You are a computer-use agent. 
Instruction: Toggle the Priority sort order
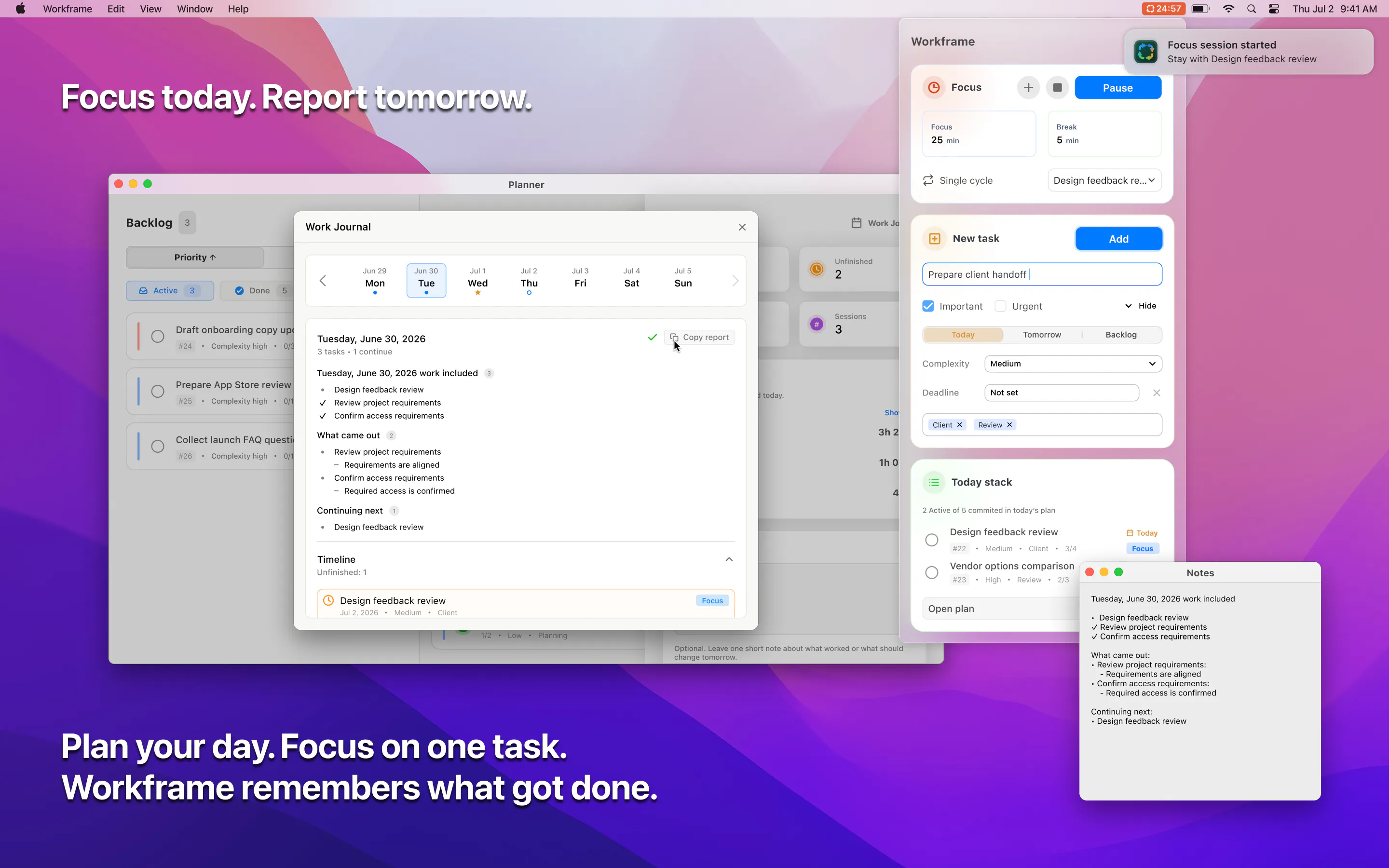pyautogui.click(x=195, y=258)
